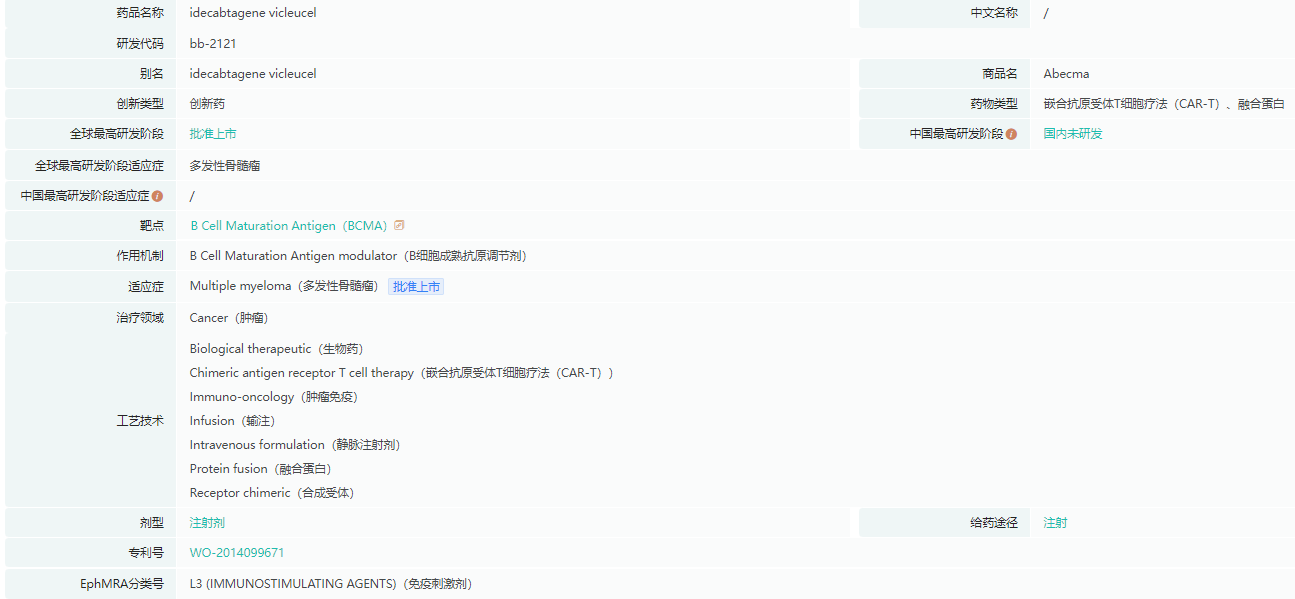Select the Abecma trade name
The width and height of the screenshot is (1295, 599).
click(x=1066, y=74)
